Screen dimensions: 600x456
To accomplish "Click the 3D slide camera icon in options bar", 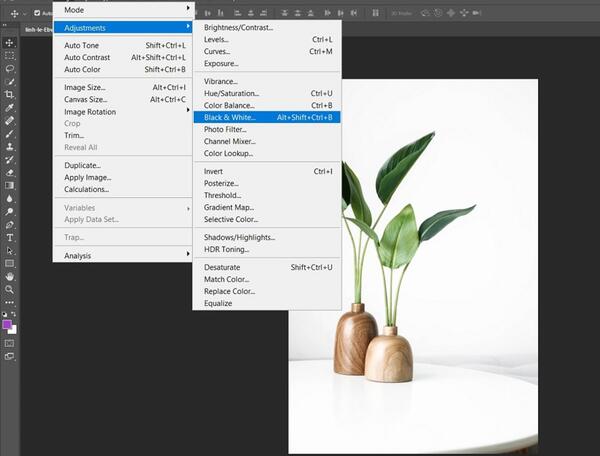I will pos(464,13).
